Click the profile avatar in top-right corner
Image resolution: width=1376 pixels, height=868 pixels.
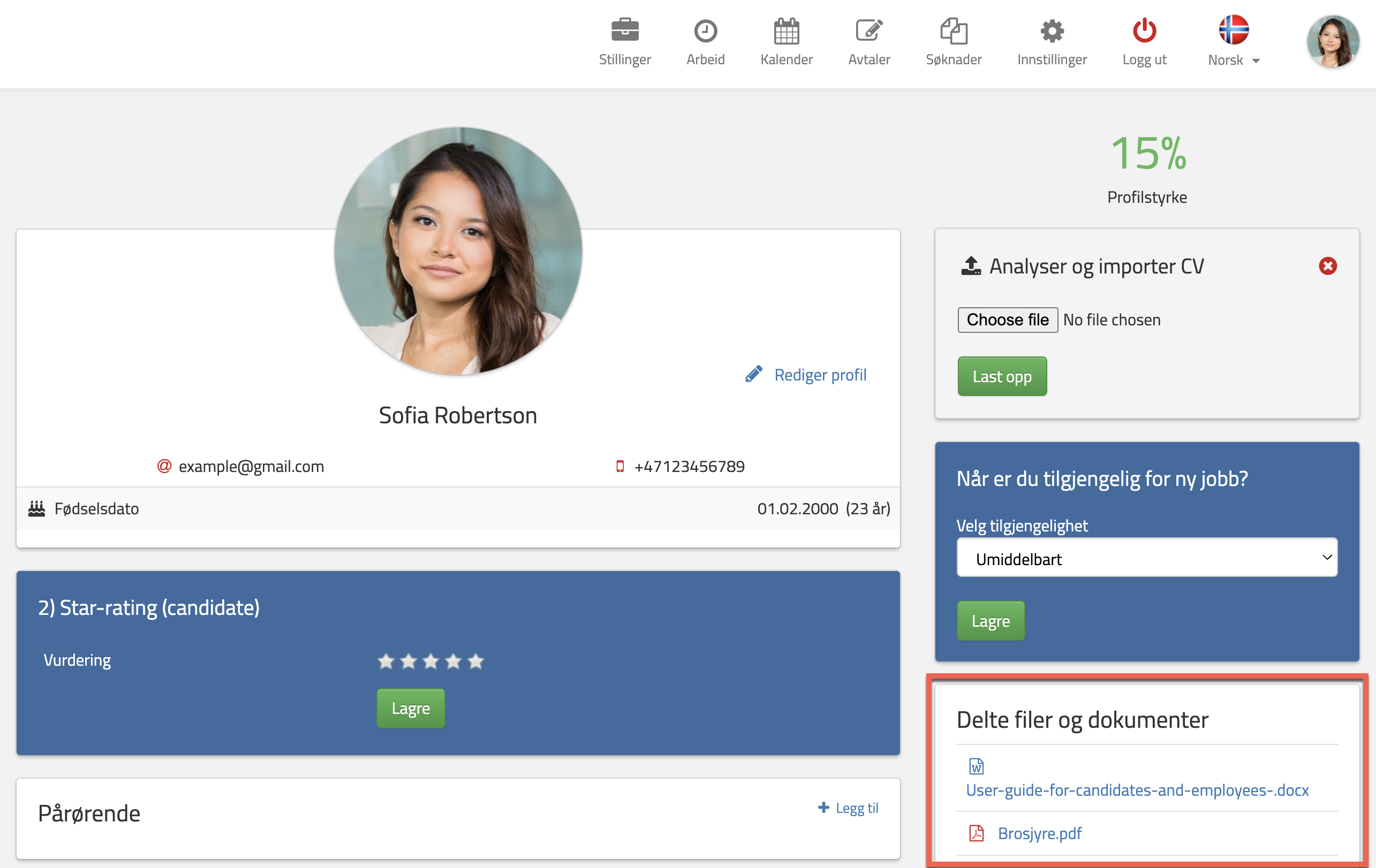point(1332,41)
